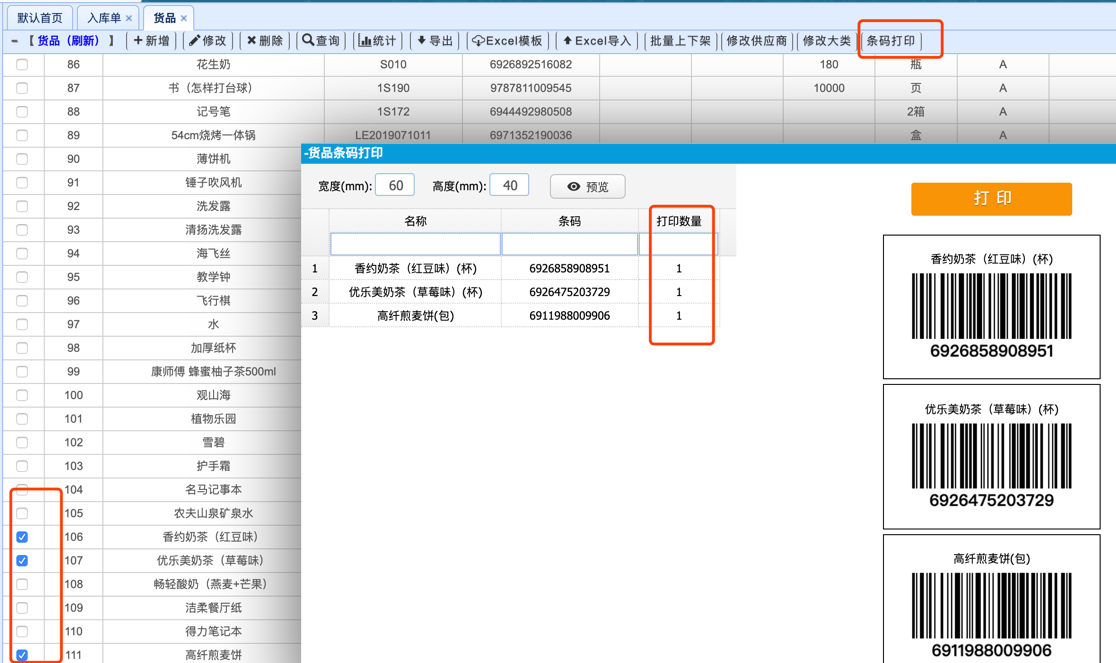Check the row 108 畅轻酸奶 checkbox

(22, 584)
